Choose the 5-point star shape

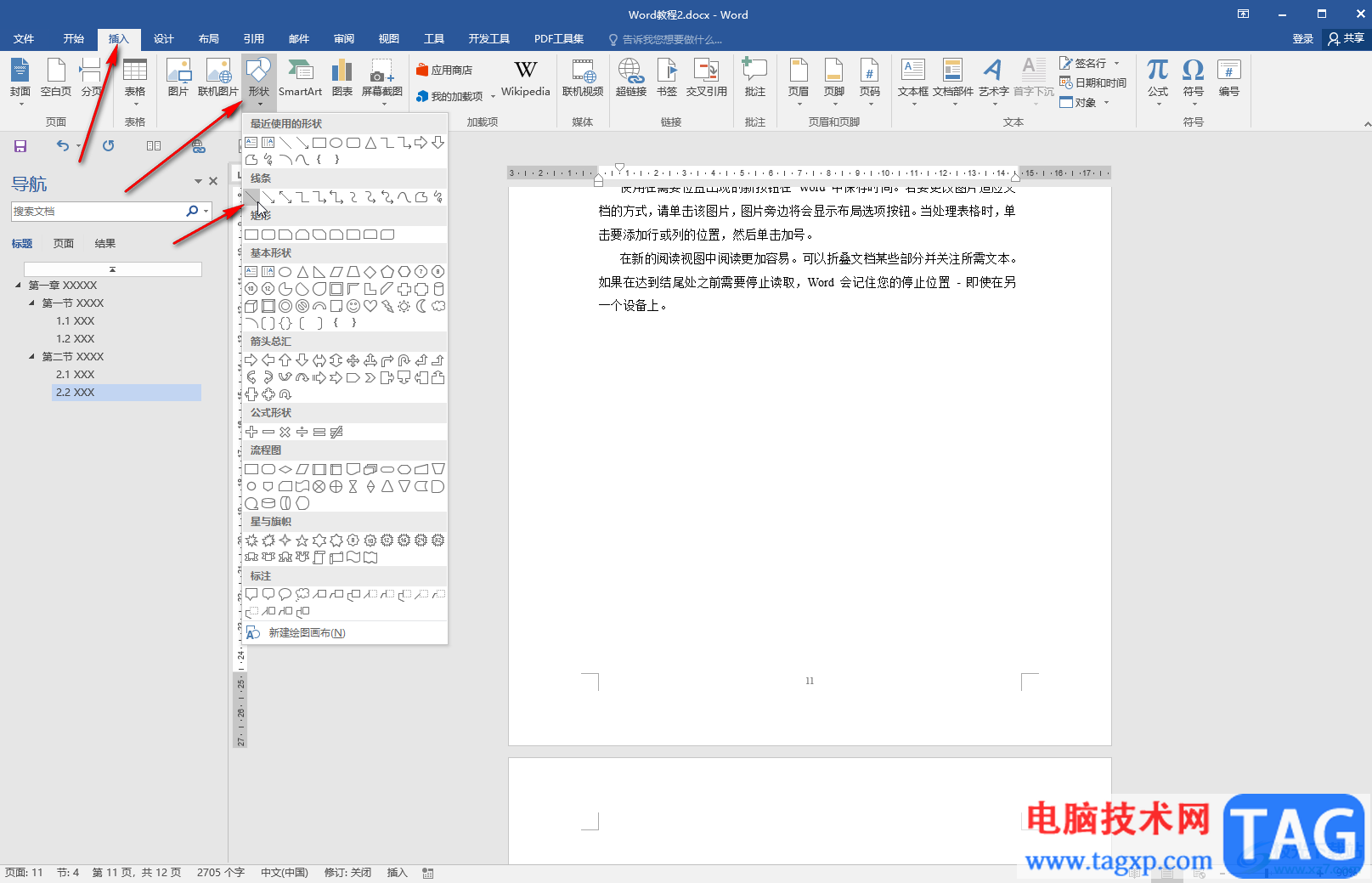tap(302, 541)
